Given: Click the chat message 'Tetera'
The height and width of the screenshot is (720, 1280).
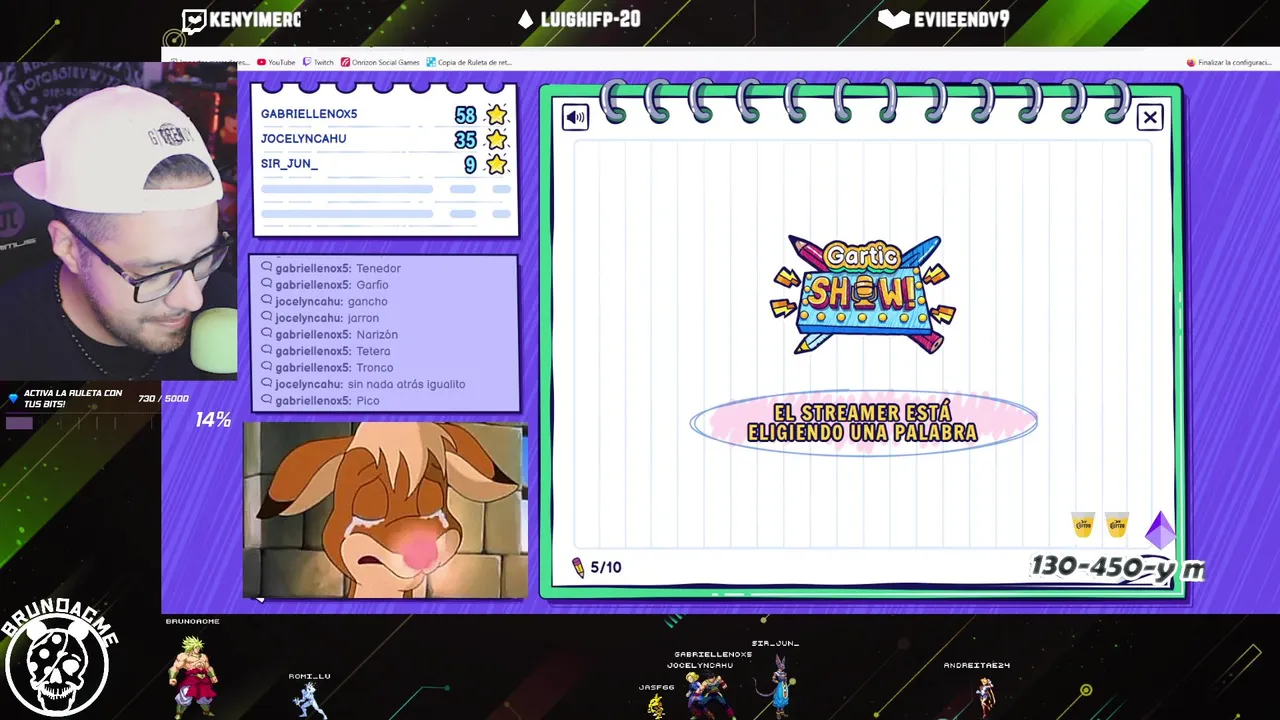Looking at the screenshot, I should (x=373, y=351).
